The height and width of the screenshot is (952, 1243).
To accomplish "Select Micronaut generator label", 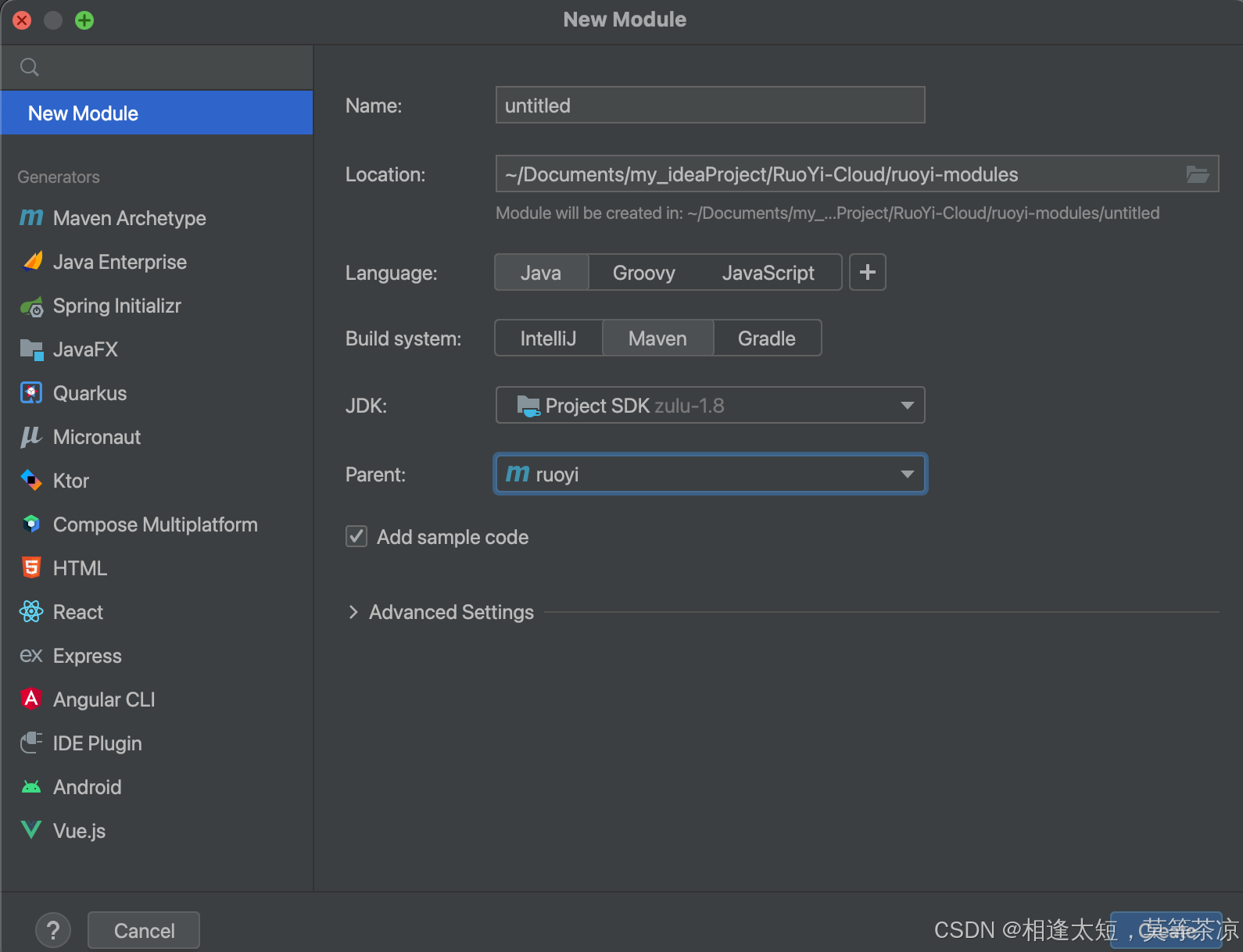I will click(97, 437).
